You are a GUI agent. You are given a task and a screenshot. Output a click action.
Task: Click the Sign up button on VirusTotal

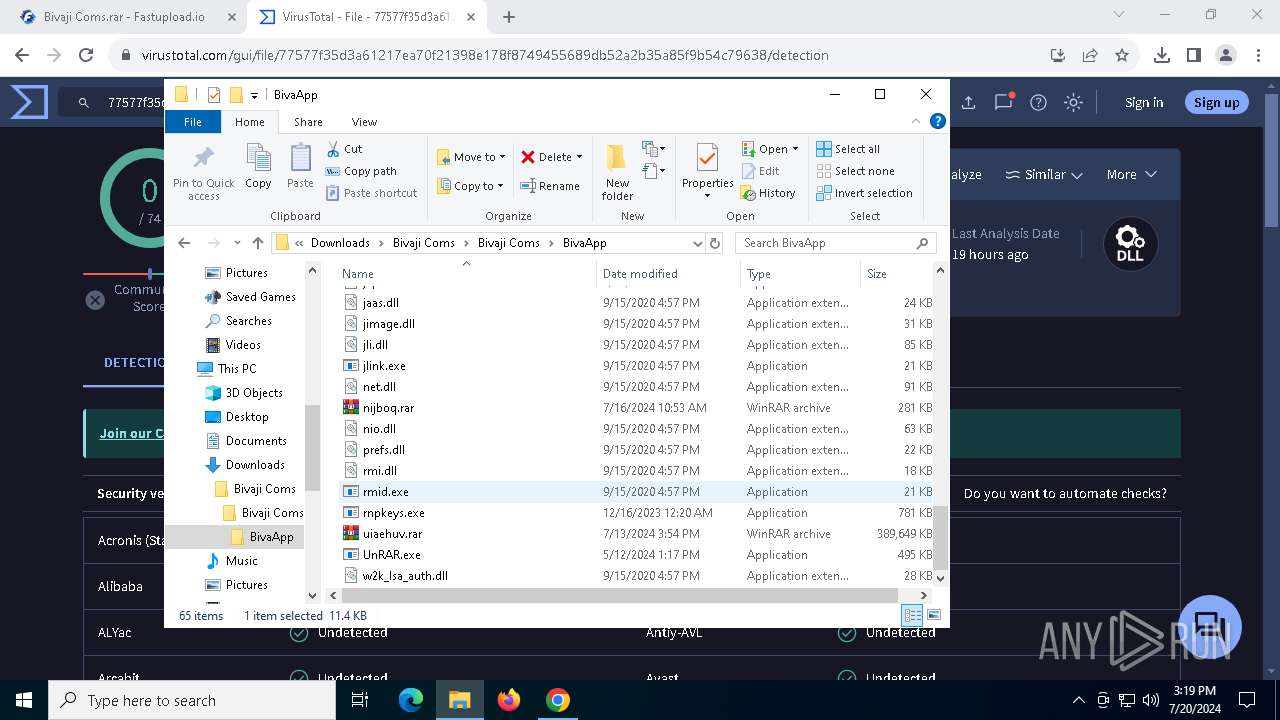tap(1216, 102)
